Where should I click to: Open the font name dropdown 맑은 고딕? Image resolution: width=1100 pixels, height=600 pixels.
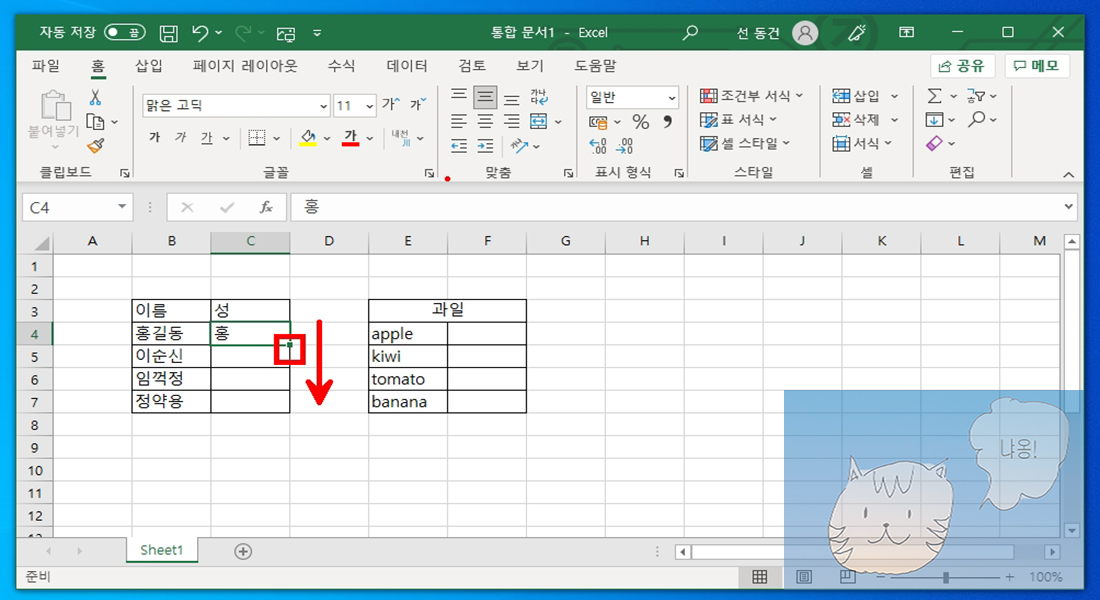(x=323, y=106)
